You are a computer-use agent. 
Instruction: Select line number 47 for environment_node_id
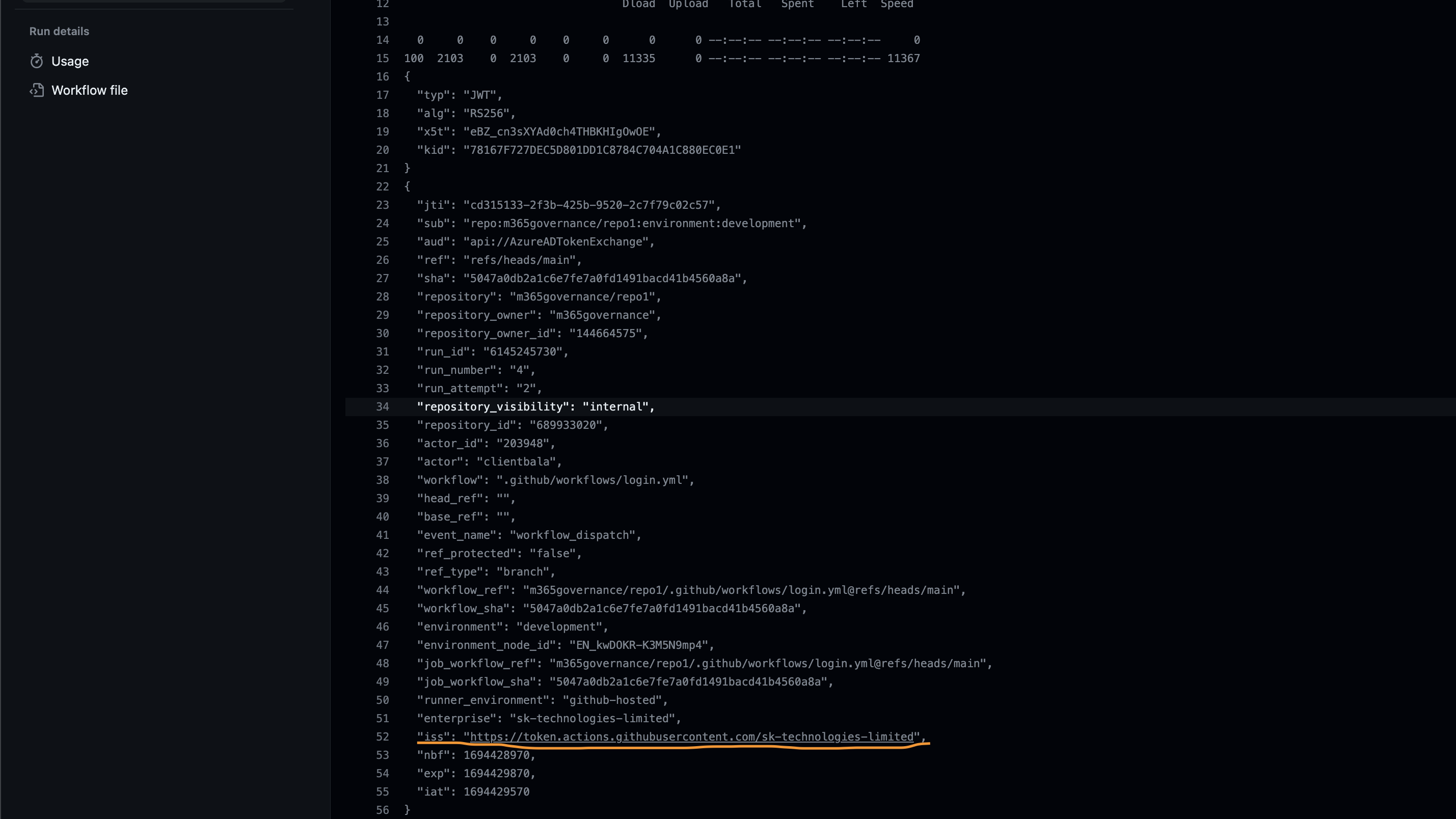click(383, 645)
